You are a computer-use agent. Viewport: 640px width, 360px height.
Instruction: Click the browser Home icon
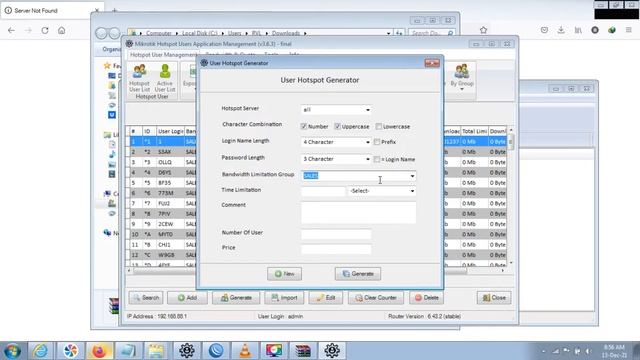(62, 30)
